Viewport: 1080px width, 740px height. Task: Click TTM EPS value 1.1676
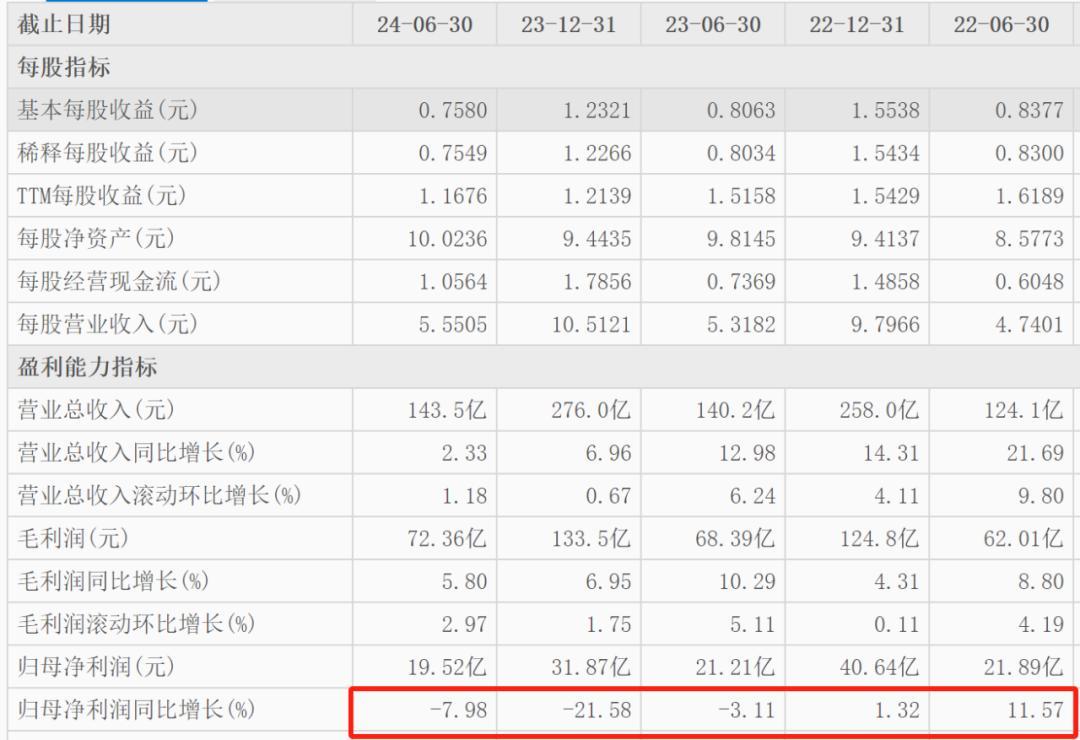(x=453, y=196)
